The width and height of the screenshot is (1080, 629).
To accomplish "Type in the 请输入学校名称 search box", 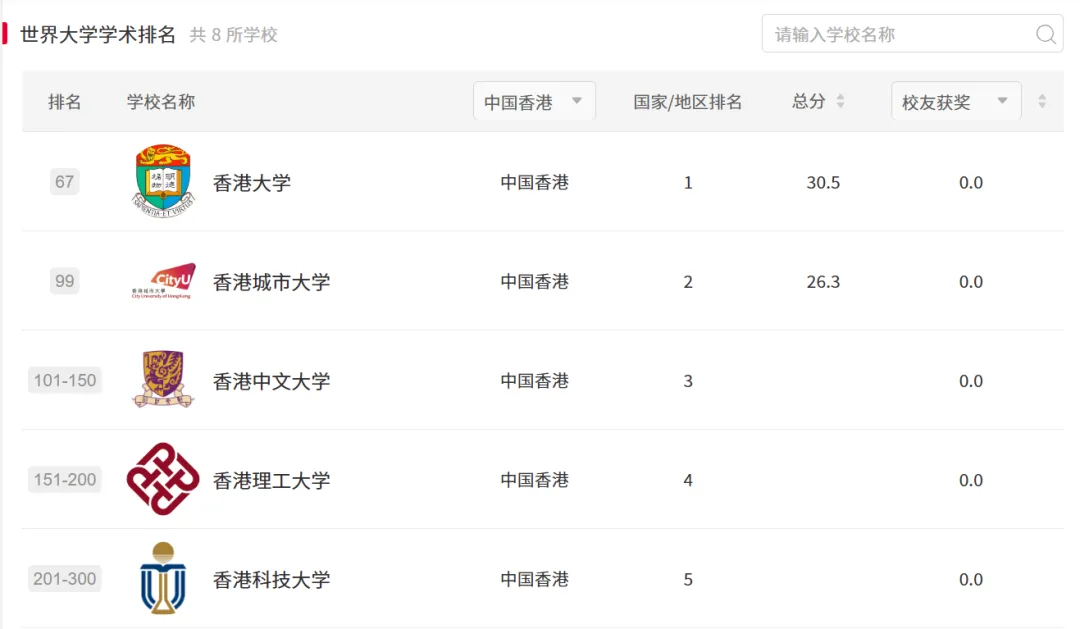I will [900, 35].
